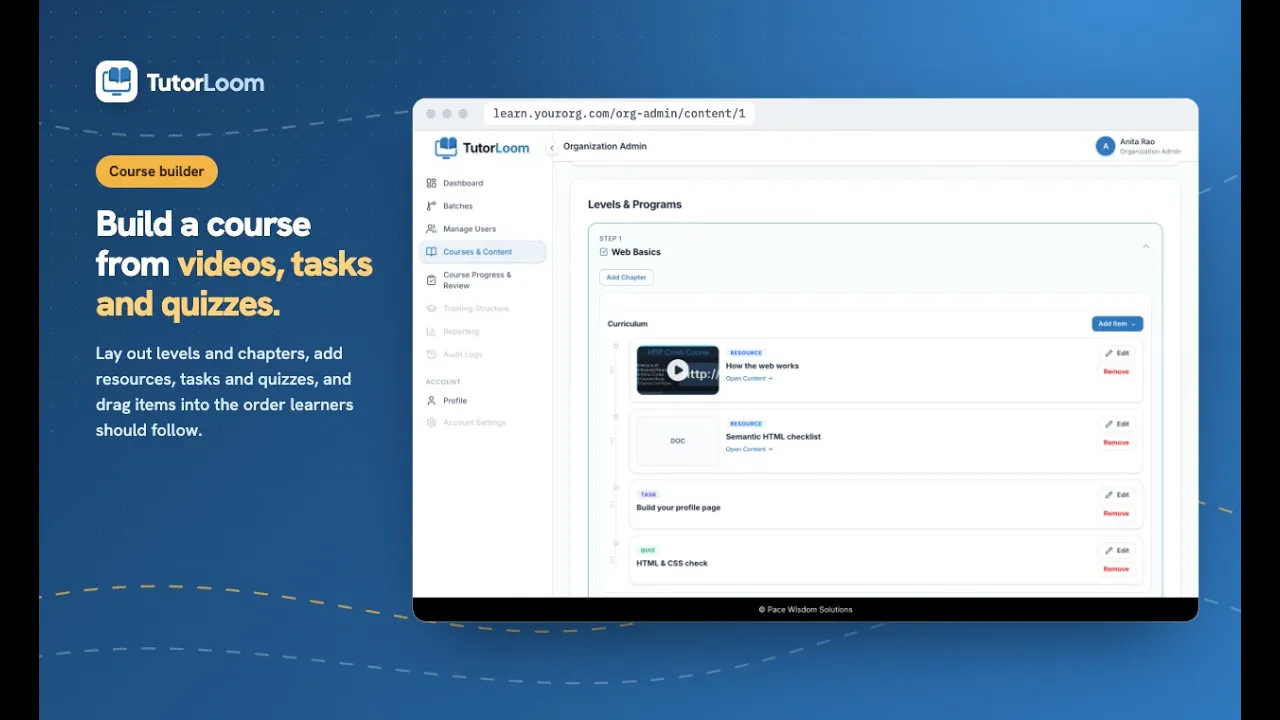Remove the Build your profile page task

pos(1116,514)
